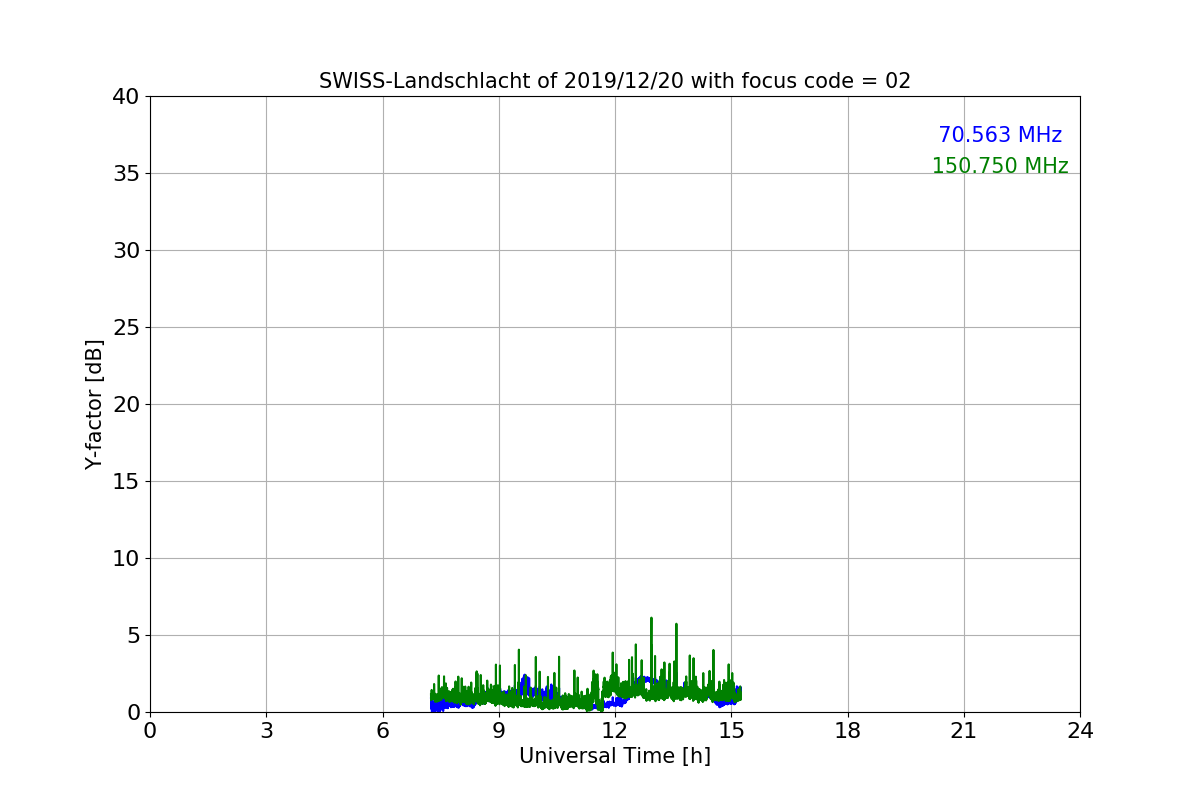Click the x-axis tick label 18
This screenshot has height=800, width=1200.
click(848, 731)
